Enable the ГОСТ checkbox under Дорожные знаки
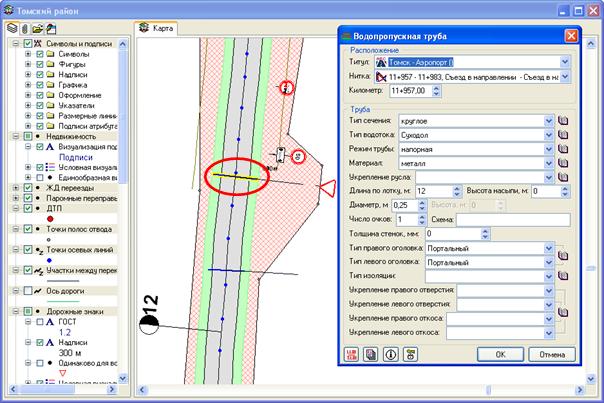This screenshot has height=403, width=604. 40,323
